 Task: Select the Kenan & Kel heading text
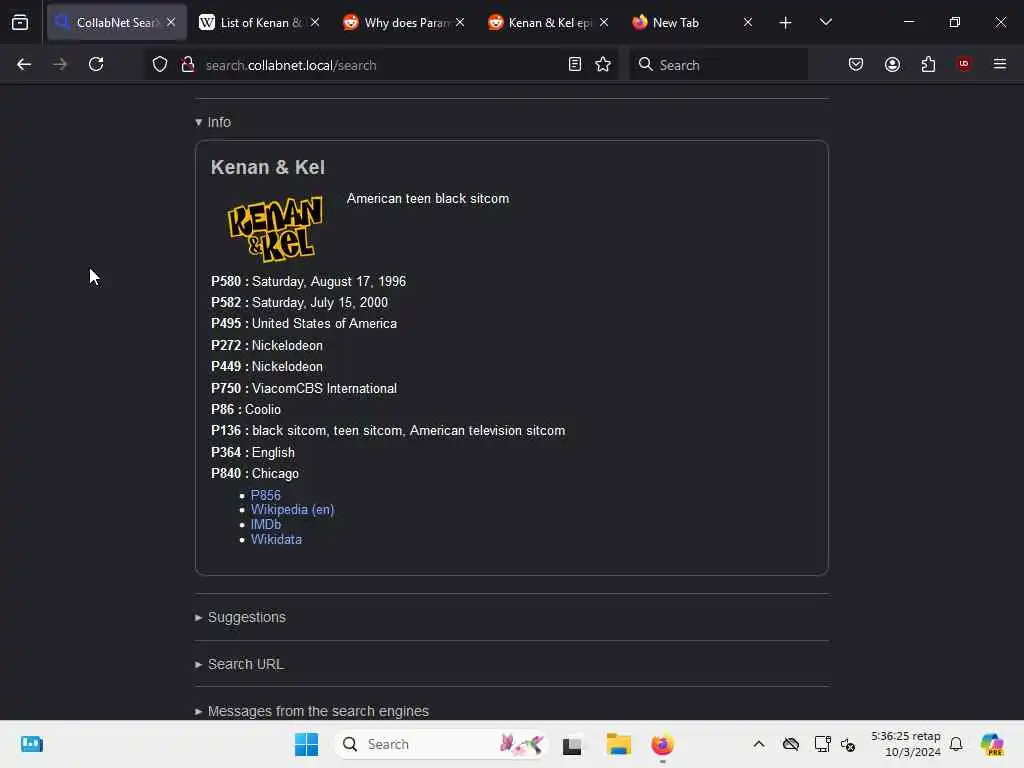268,167
